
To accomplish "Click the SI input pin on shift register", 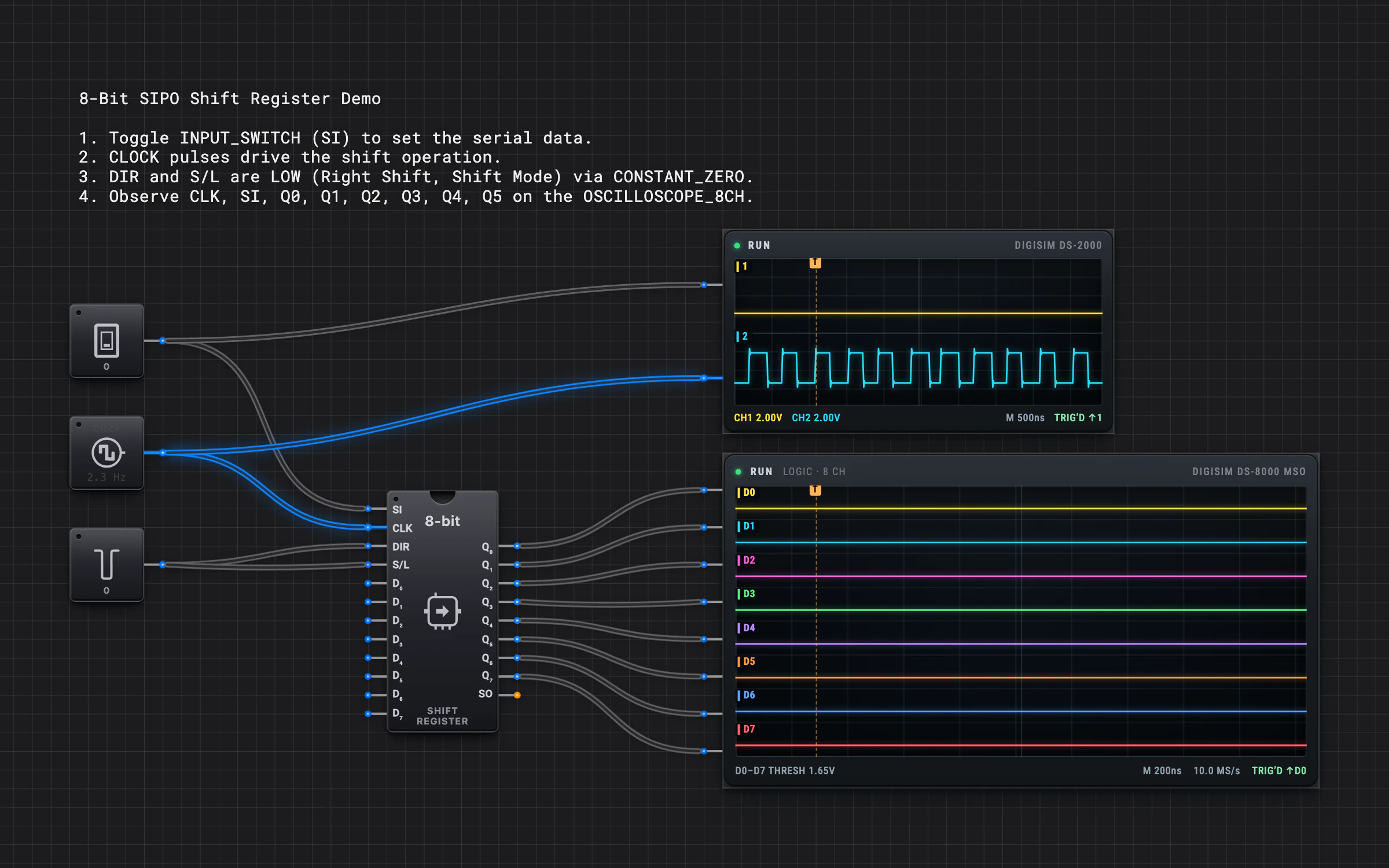I will click(368, 509).
